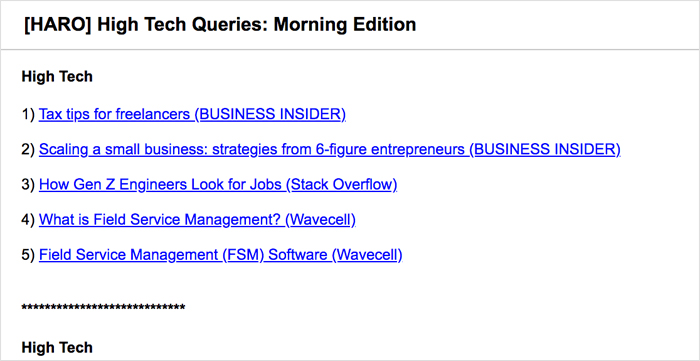Click the "1)" list number
Image resolution: width=700 pixels, height=361 pixels.
(28, 115)
